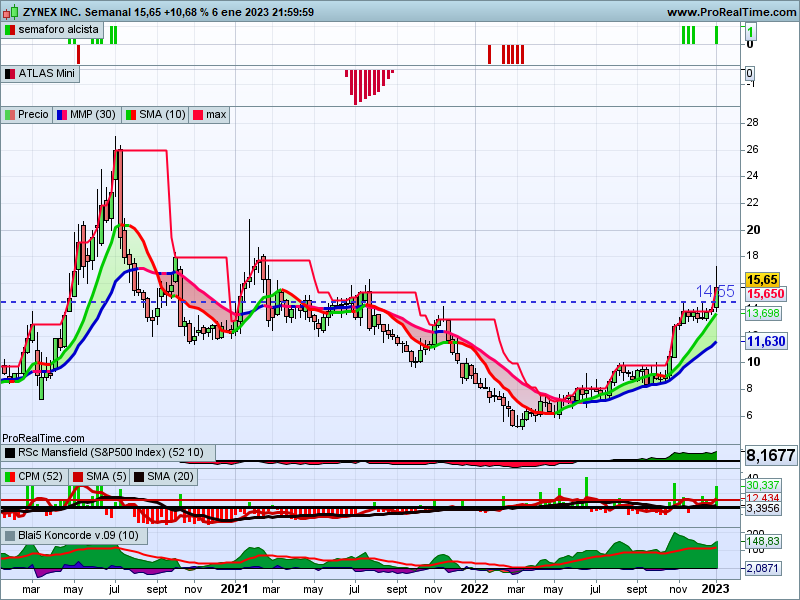Click the Blai5 Koncorde gray color icon
This screenshot has height=600, width=800.
[x=10, y=536]
